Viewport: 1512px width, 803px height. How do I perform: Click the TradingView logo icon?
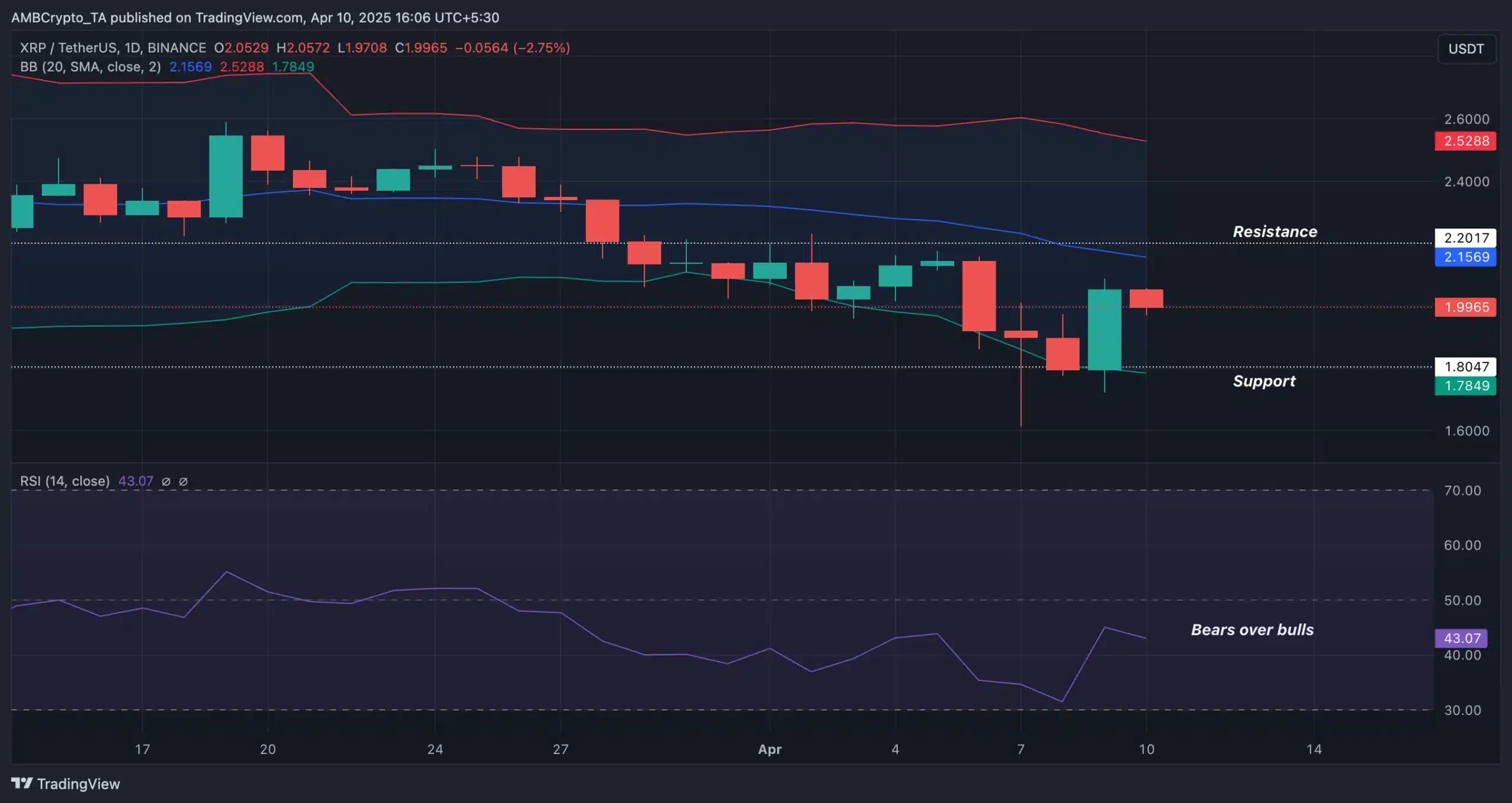pos(22,783)
